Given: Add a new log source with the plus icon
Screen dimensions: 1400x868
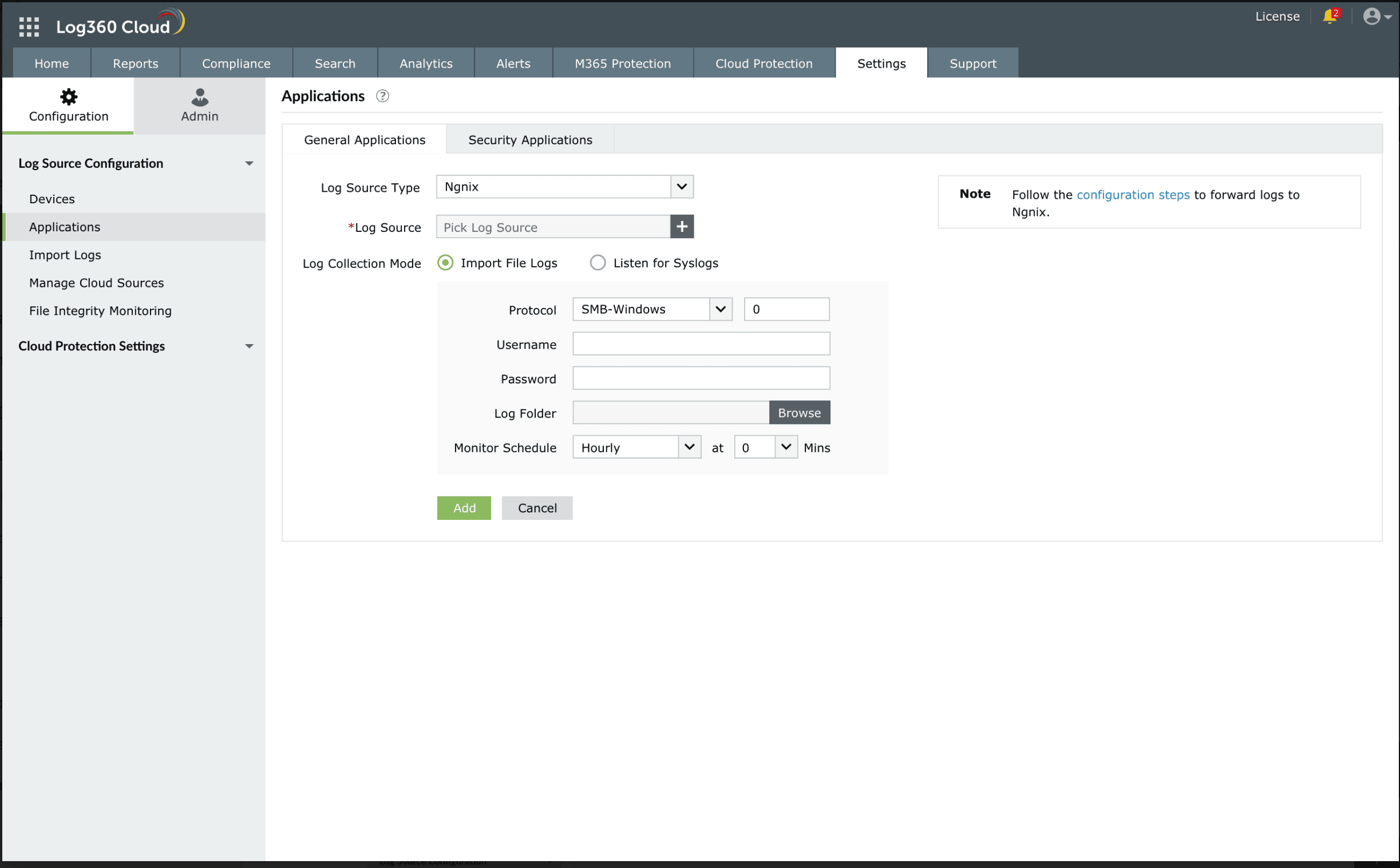Looking at the screenshot, I should (682, 226).
